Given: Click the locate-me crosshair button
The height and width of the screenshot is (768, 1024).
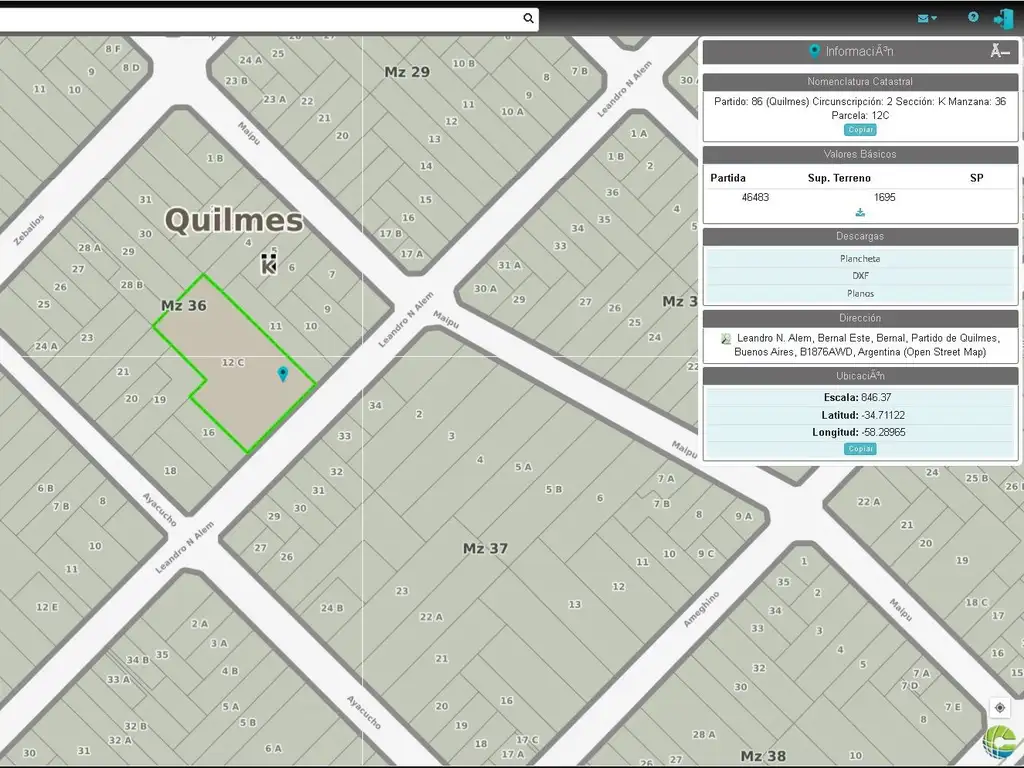Looking at the screenshot, I should pos(1000,708).
